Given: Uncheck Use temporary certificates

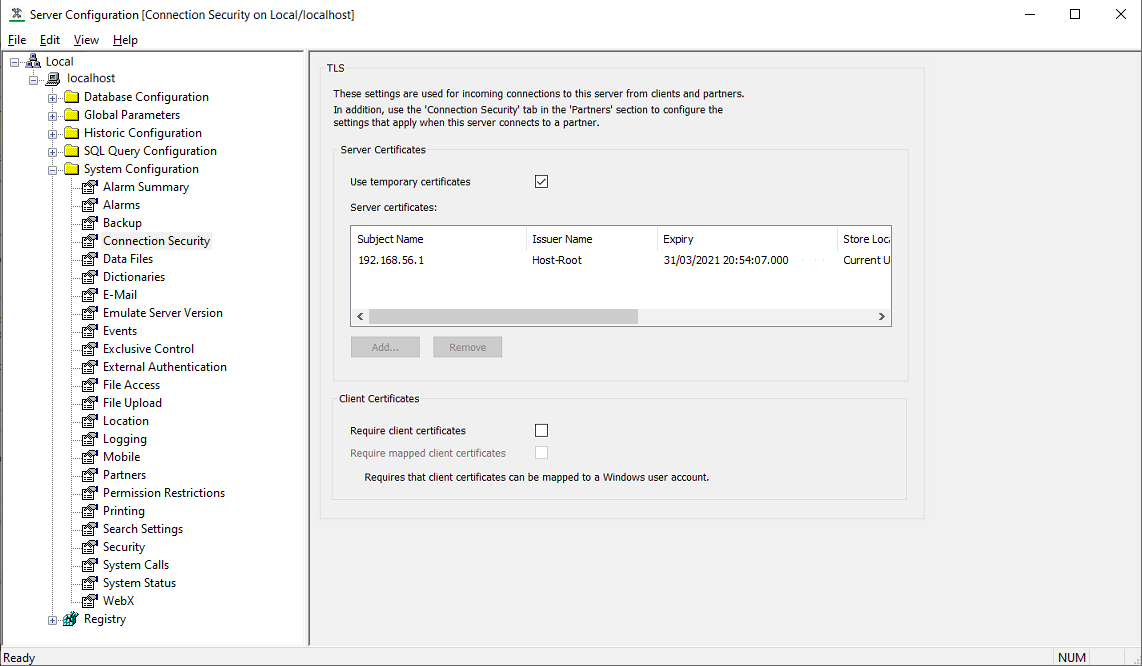Looking at the screenshot, I should 541,181.
